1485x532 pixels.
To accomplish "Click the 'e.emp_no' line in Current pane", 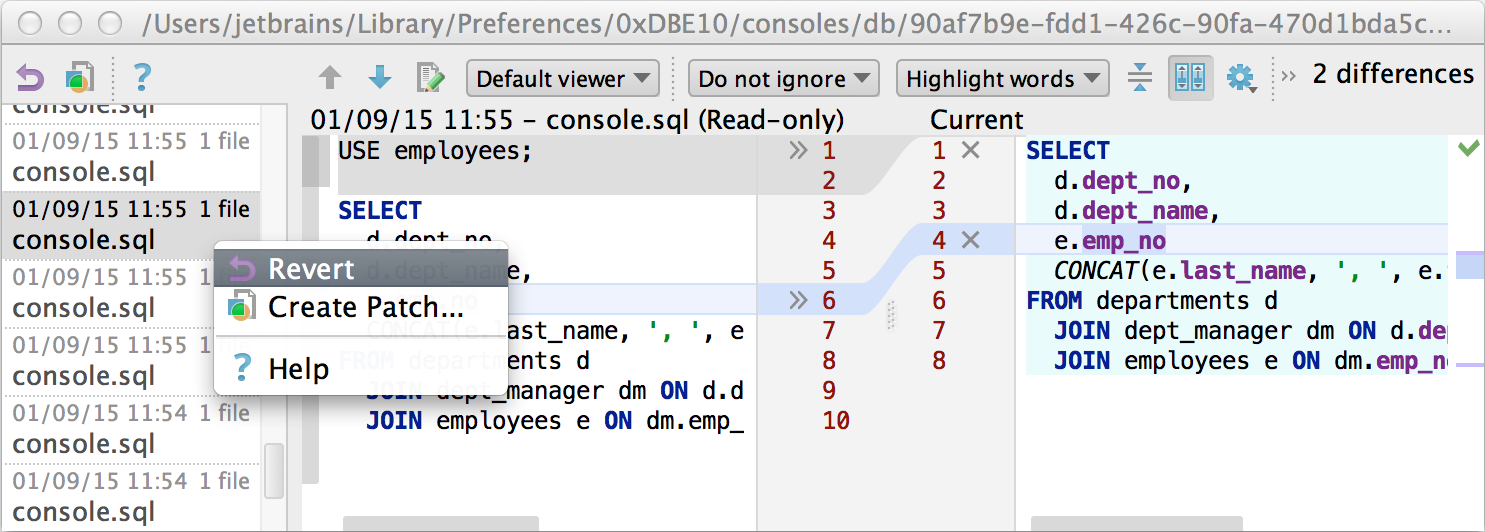I will click(1110, 240).
